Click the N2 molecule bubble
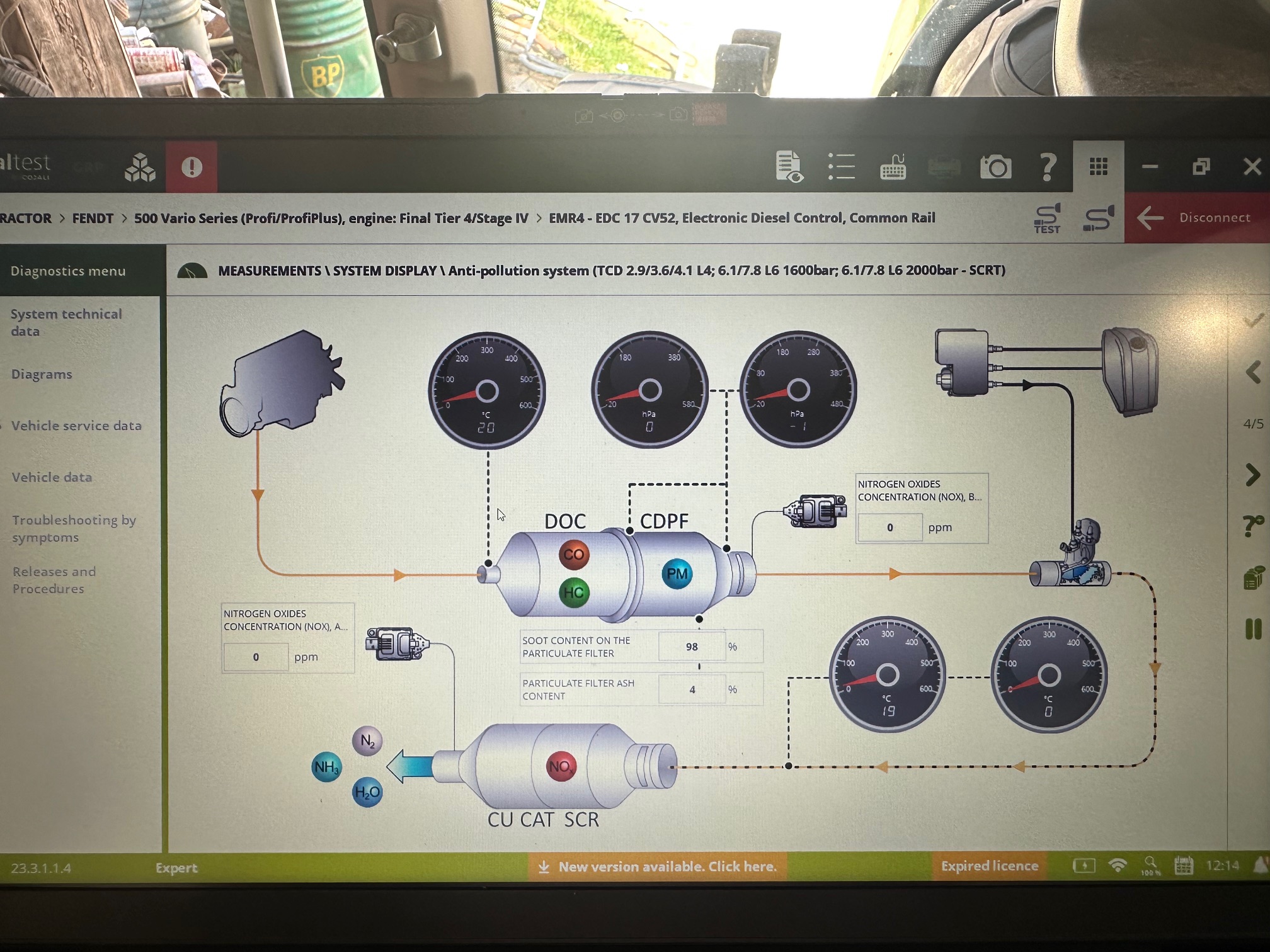This screenshot has width=1270, height=952. [367, 741]
